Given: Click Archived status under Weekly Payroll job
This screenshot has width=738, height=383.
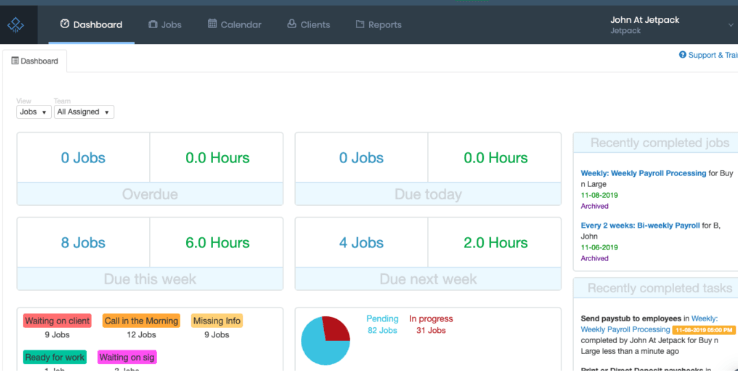Looking at the screenshot, I should click(x=594, y=206).
